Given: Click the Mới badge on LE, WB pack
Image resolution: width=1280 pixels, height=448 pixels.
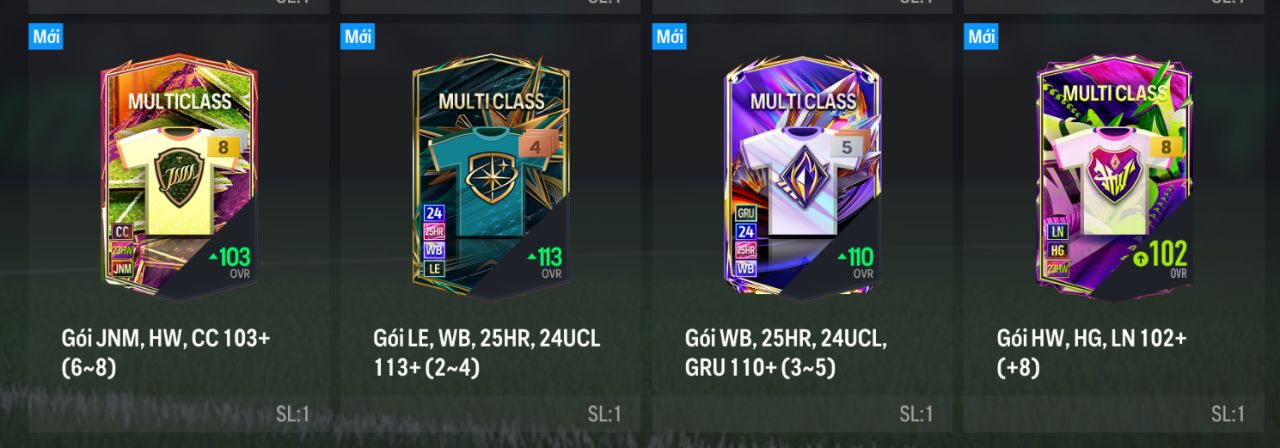Looking at the screenshot, I should click(359, 37).
